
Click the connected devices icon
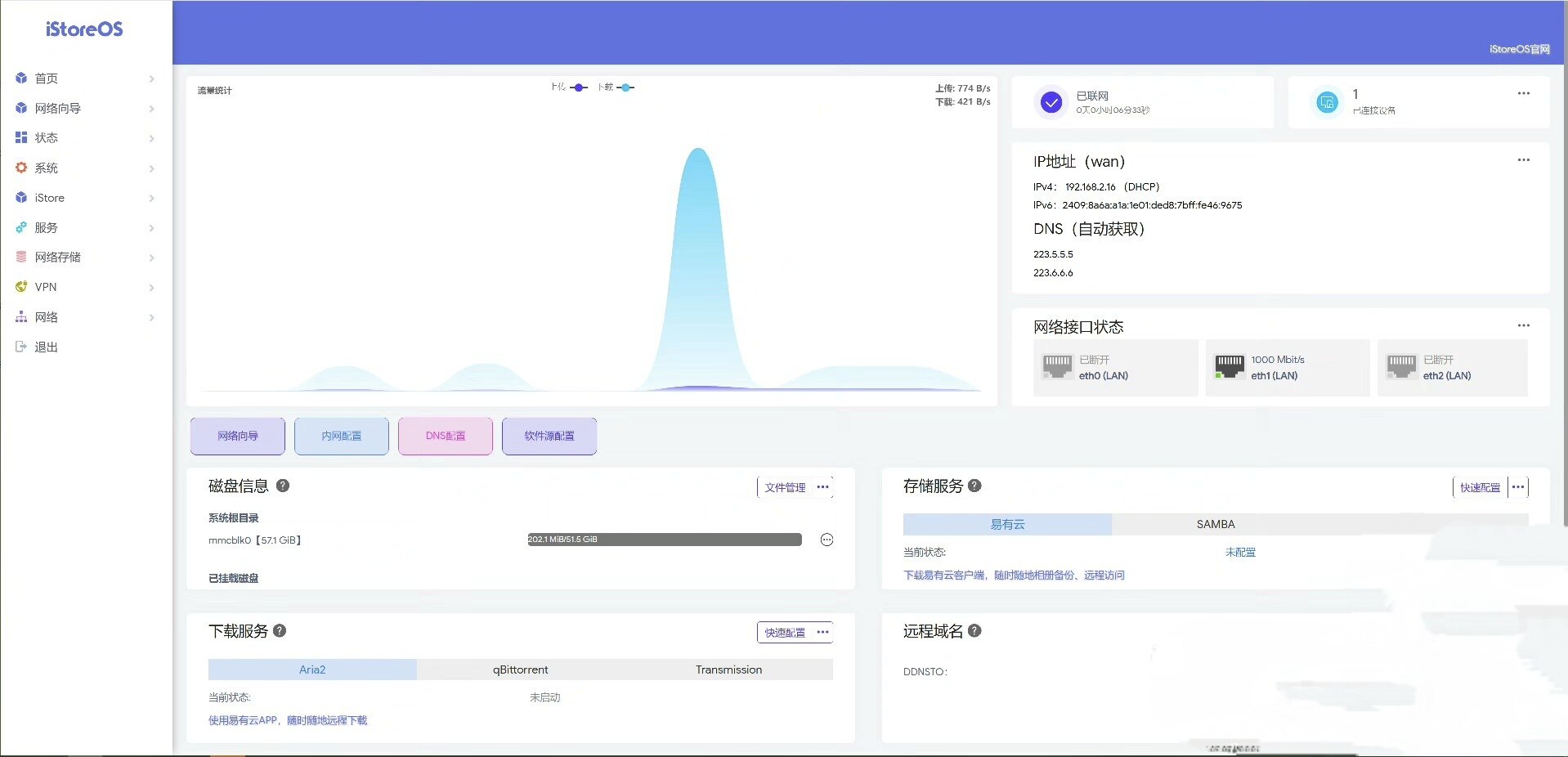pyautogui.click(x=1327, y=102)
